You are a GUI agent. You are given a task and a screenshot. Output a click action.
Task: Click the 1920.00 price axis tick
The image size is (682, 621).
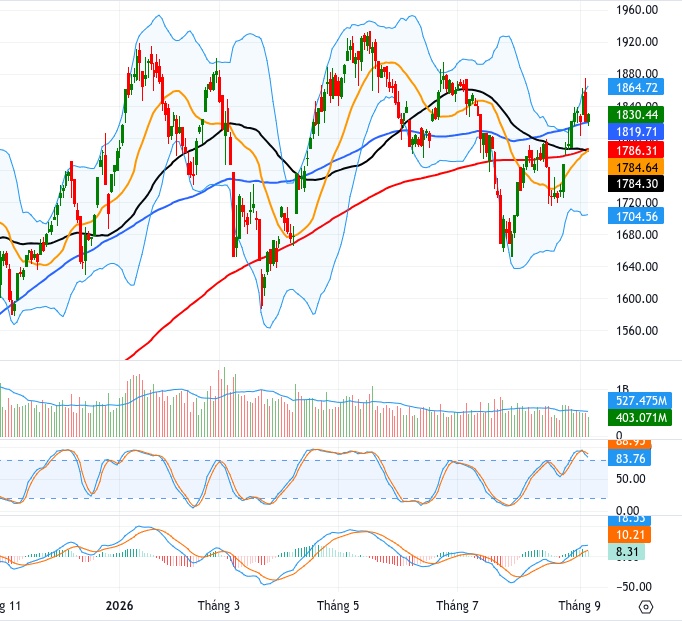click(x=637, y=42)
